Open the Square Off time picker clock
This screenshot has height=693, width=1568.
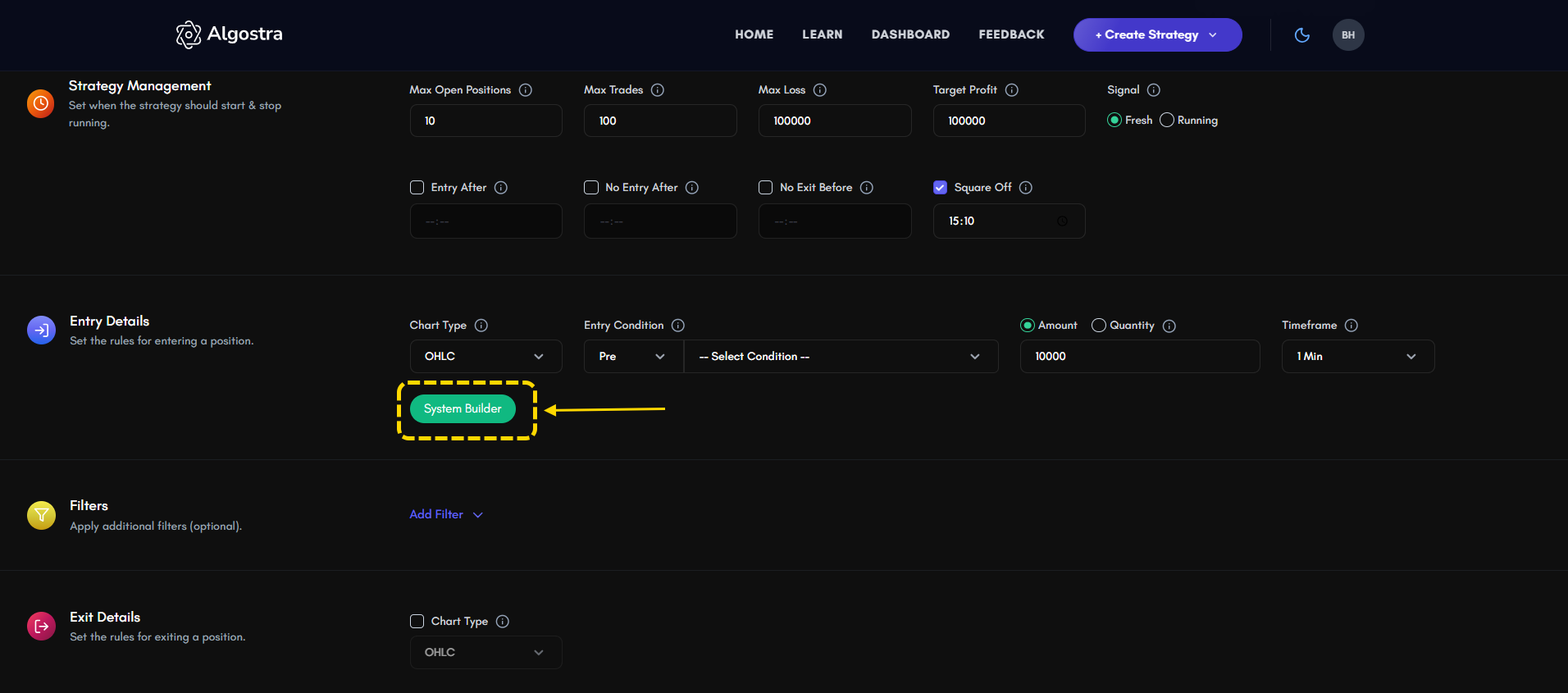click(1062, 221)
